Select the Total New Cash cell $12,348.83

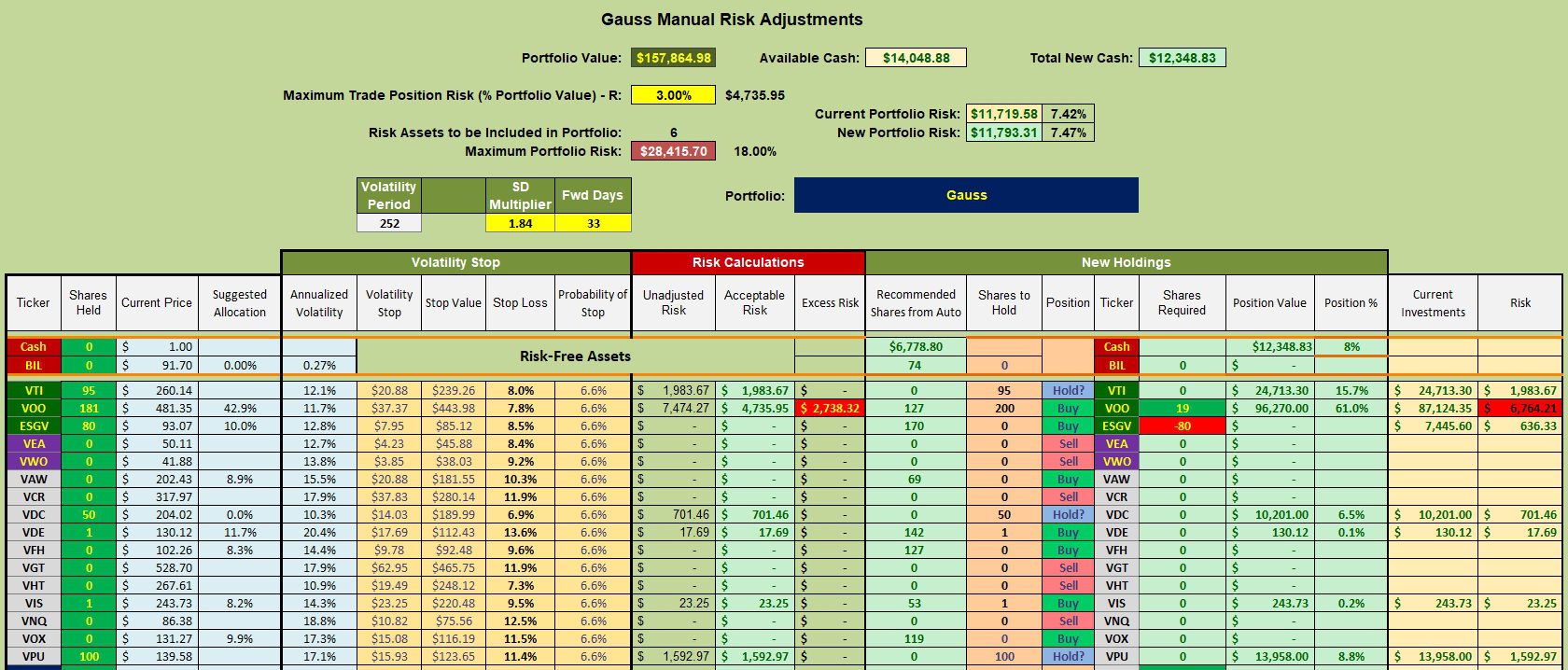[1182, 58]
